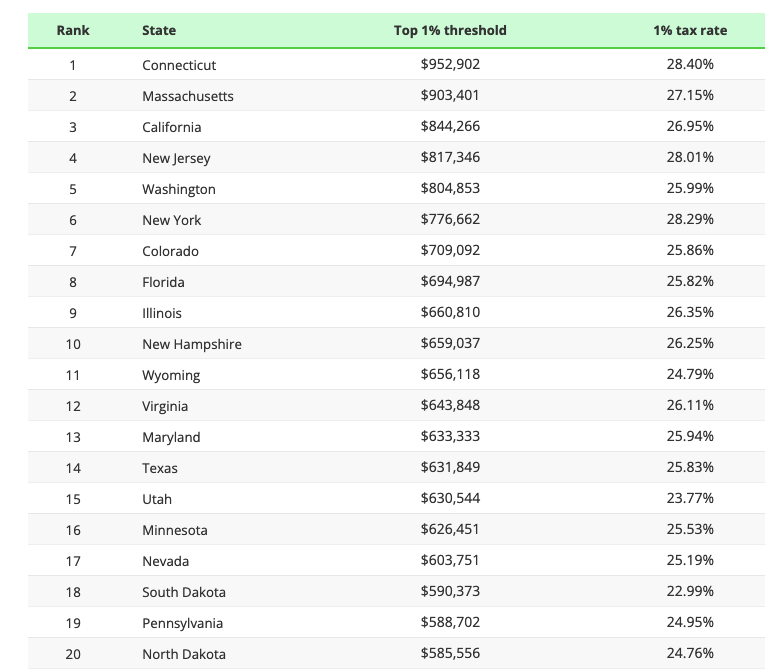Click New Jersey's 28.01% tax rate
Viewport: 782px width, 669px height.
point(690,158)
